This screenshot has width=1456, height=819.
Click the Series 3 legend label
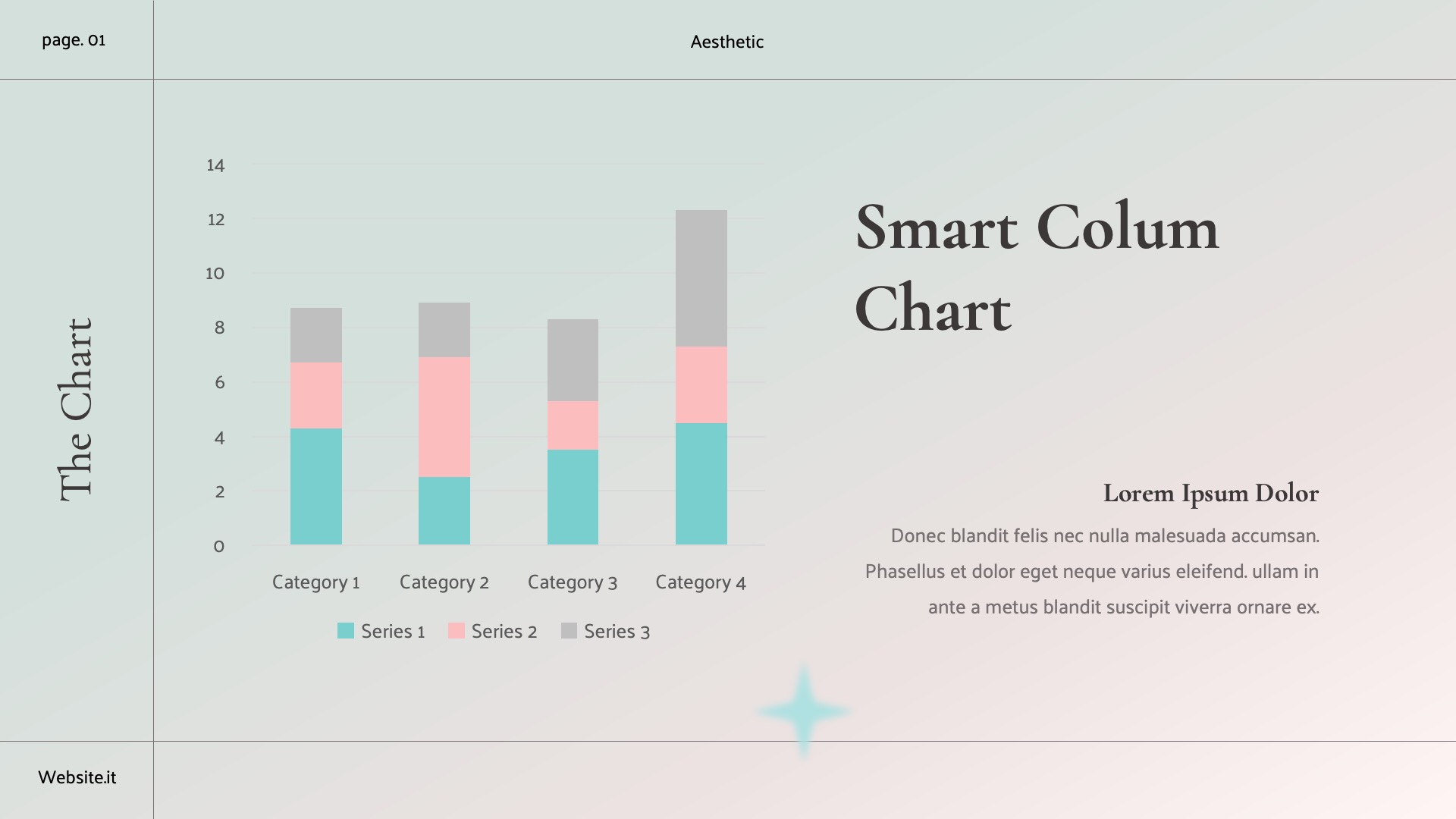(617, 632)
